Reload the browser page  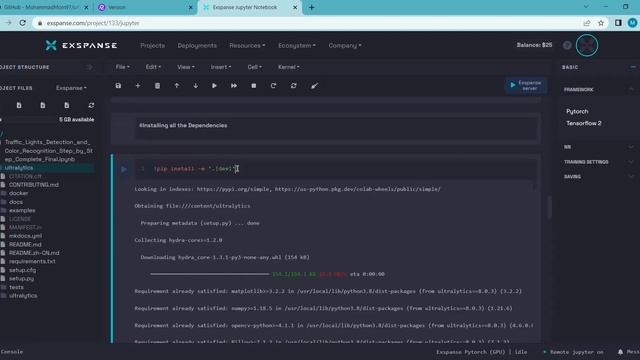(x=23, y=23)
